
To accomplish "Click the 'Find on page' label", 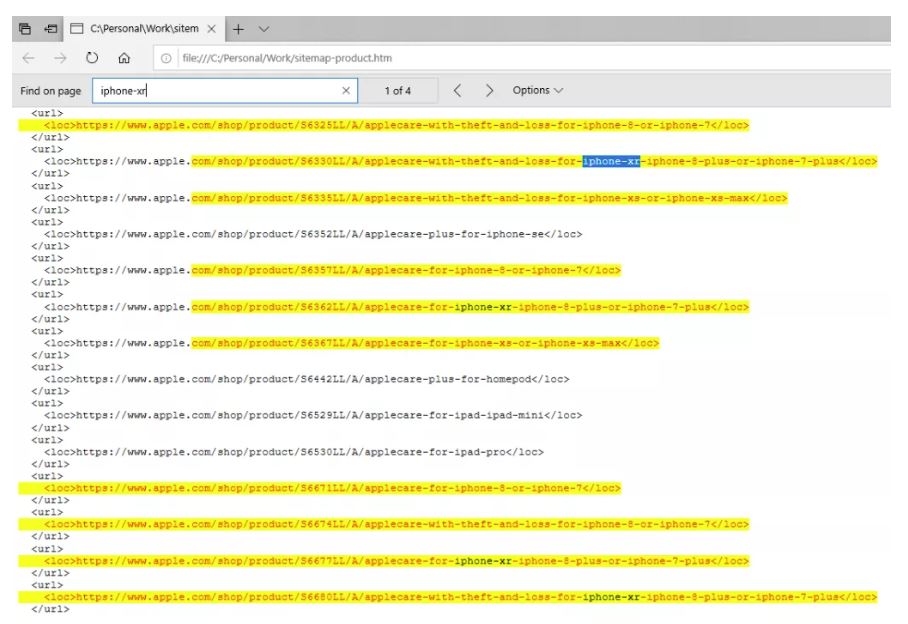I will [x=50, y=91].
